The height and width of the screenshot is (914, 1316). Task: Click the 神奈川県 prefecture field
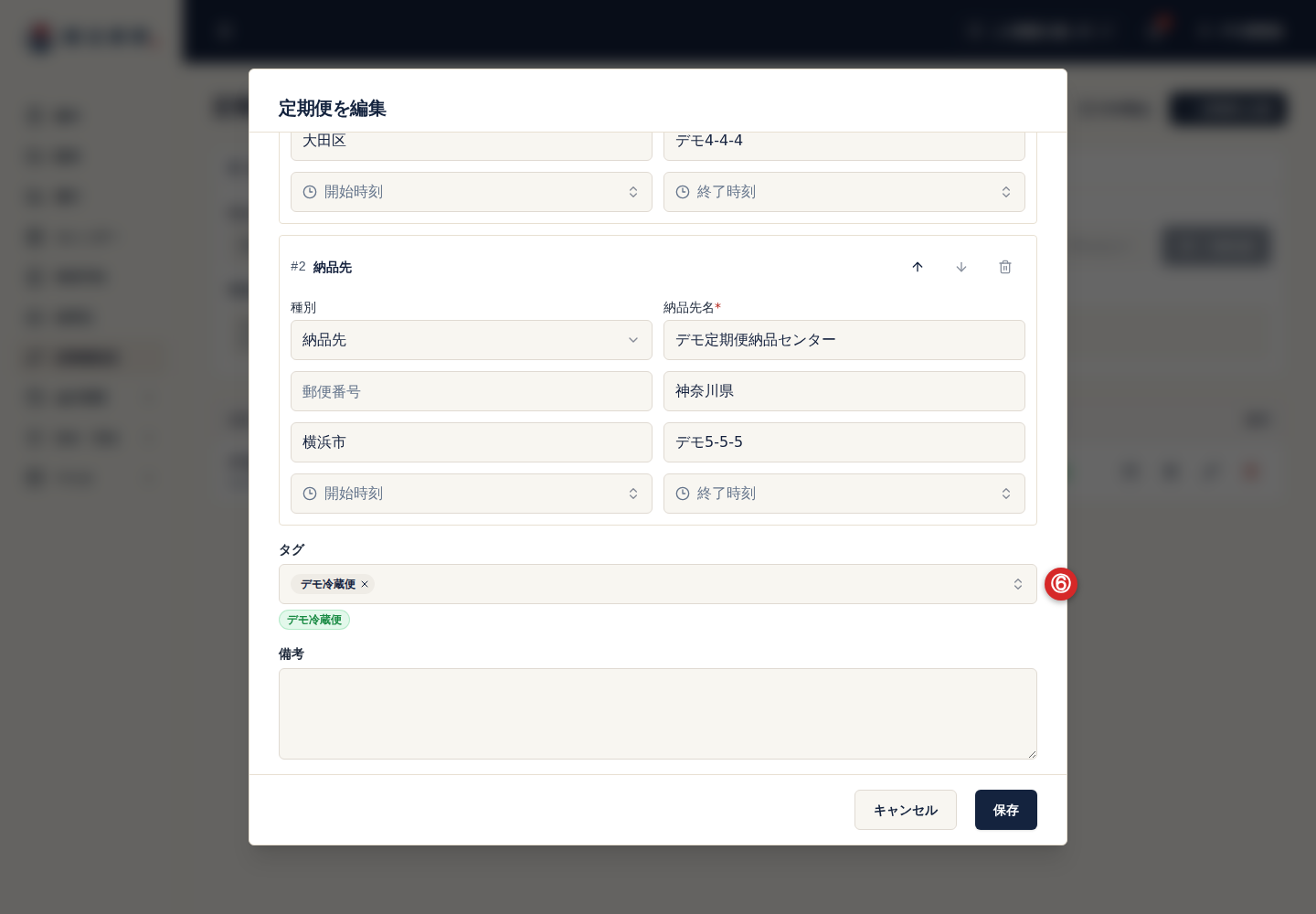[x=844, y=391]
